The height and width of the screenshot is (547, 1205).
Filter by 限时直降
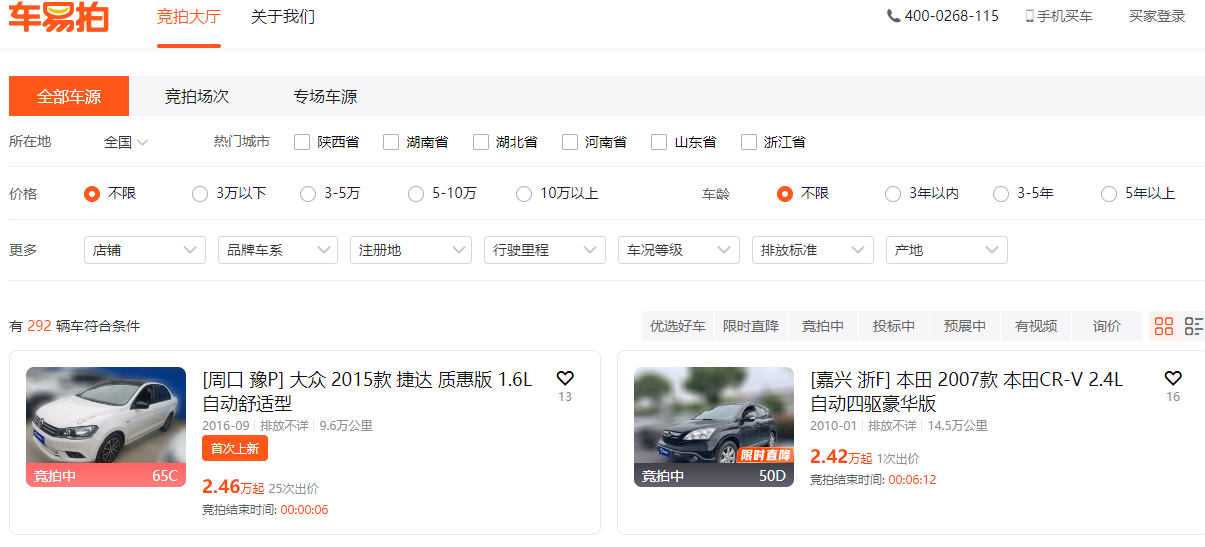pos(751,326)
